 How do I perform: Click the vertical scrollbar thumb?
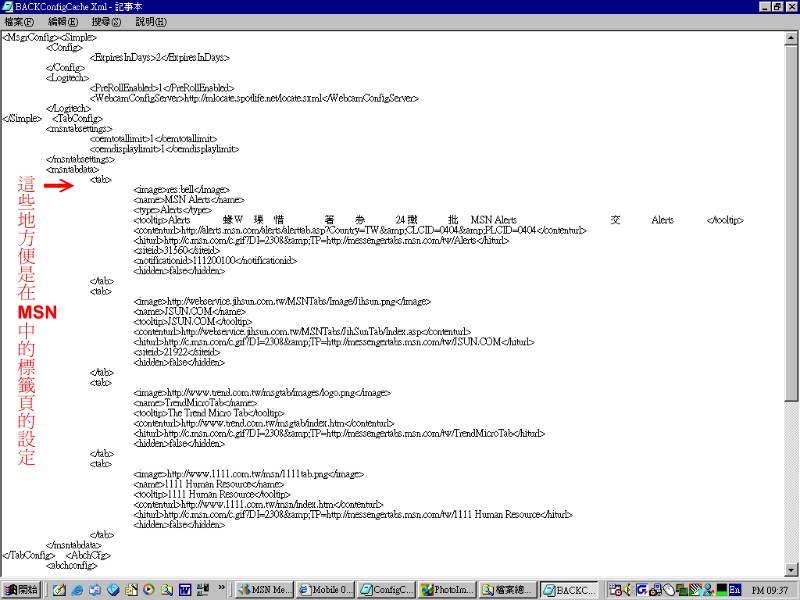tap(791, 222)
